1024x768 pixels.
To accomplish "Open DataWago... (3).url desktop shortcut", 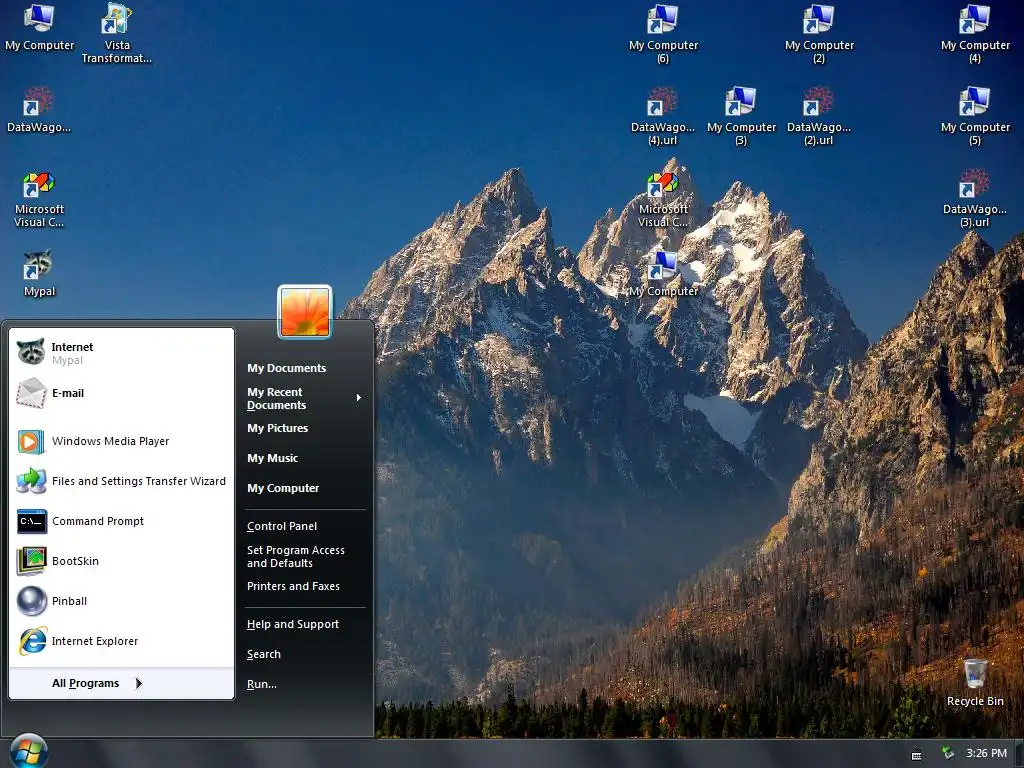I will click(x=974, y=197).
